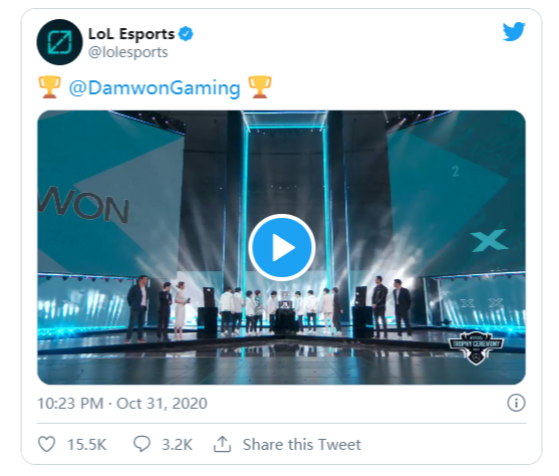Click the WON banner in video thumbnail
This screenshot has width=559, height=476.
84,206
